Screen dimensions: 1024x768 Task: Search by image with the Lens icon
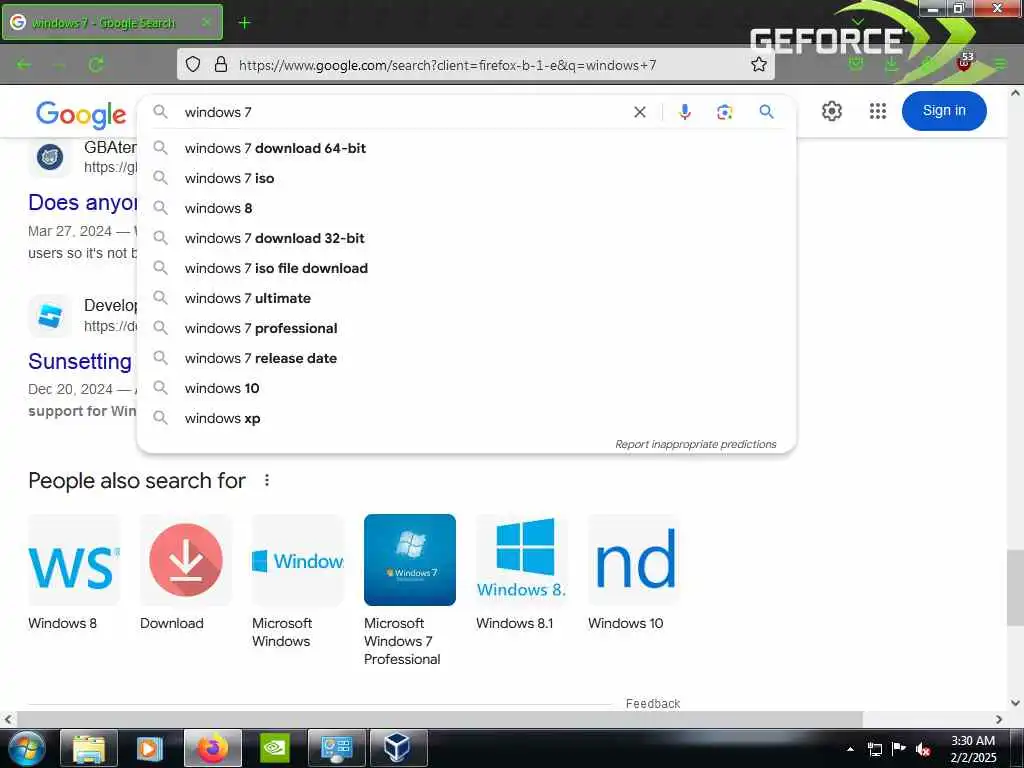point(724,112)
